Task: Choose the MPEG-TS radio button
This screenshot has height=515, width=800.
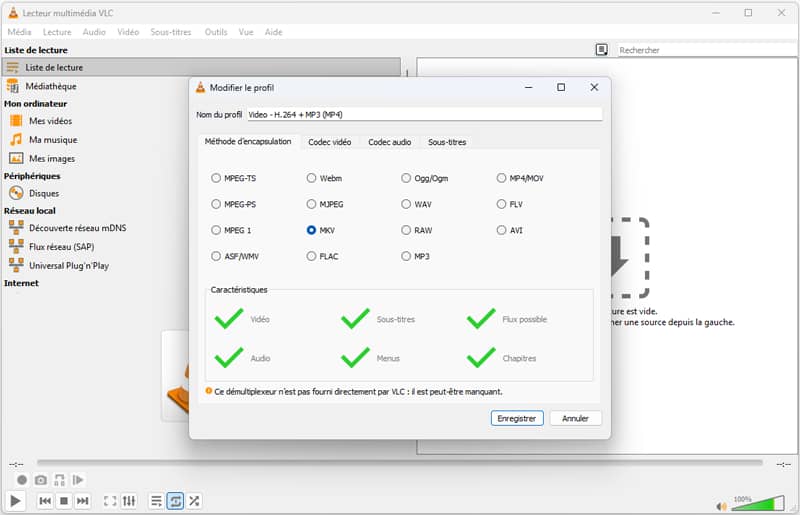Action: (x=216, y=178)
